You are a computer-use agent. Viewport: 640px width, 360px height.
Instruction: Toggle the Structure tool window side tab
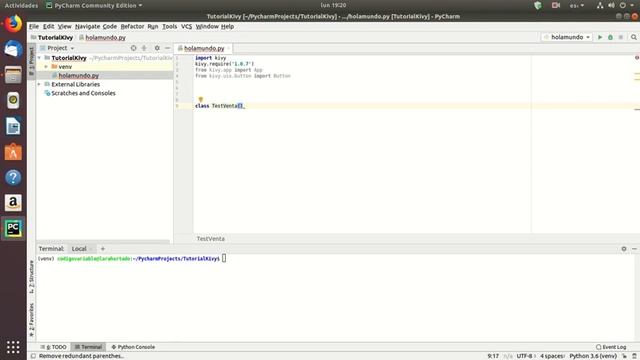click(31, 276)
